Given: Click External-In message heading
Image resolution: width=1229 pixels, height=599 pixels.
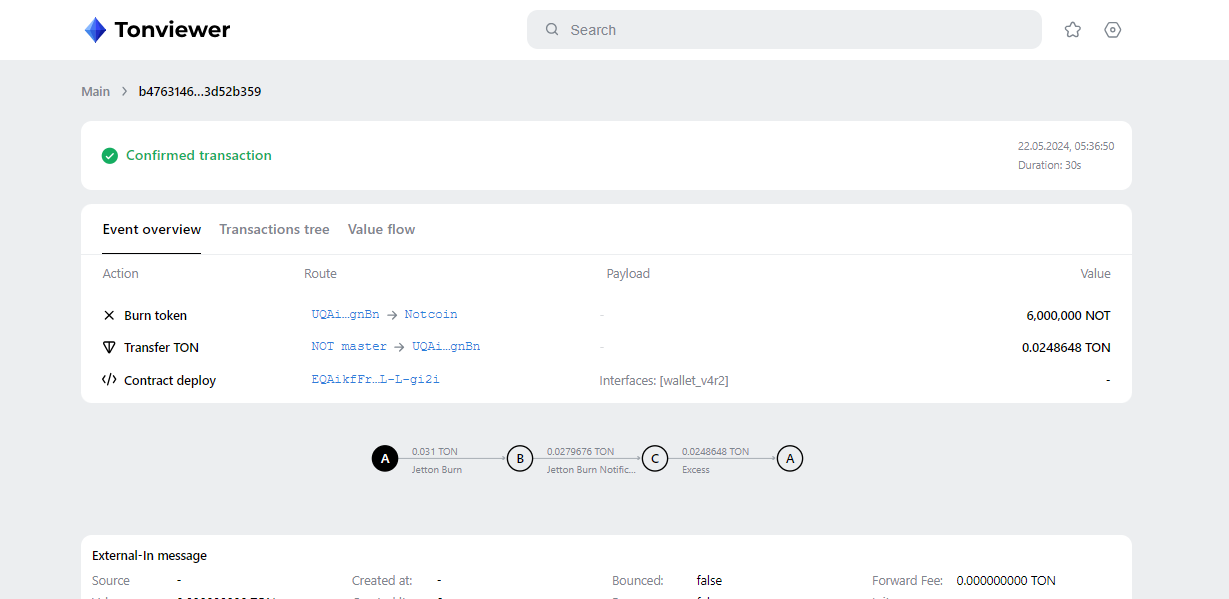Looking at the screenshot, I should pyautogui.click(x=149, y=556).
